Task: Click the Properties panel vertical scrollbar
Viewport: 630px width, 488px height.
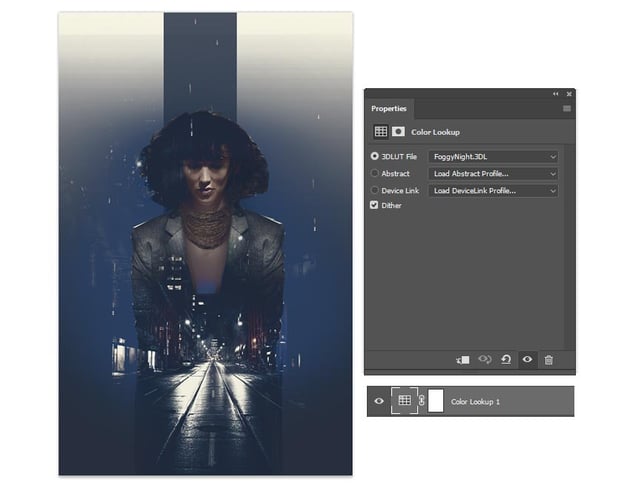Action: (x=569, y=247)
